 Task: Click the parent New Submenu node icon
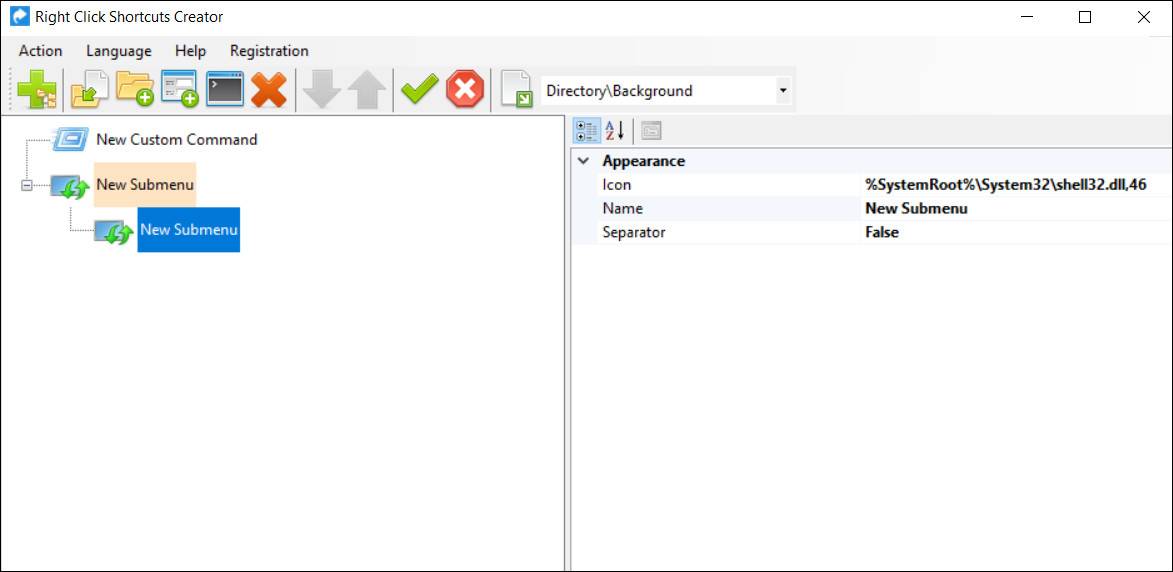pos(70,186)
